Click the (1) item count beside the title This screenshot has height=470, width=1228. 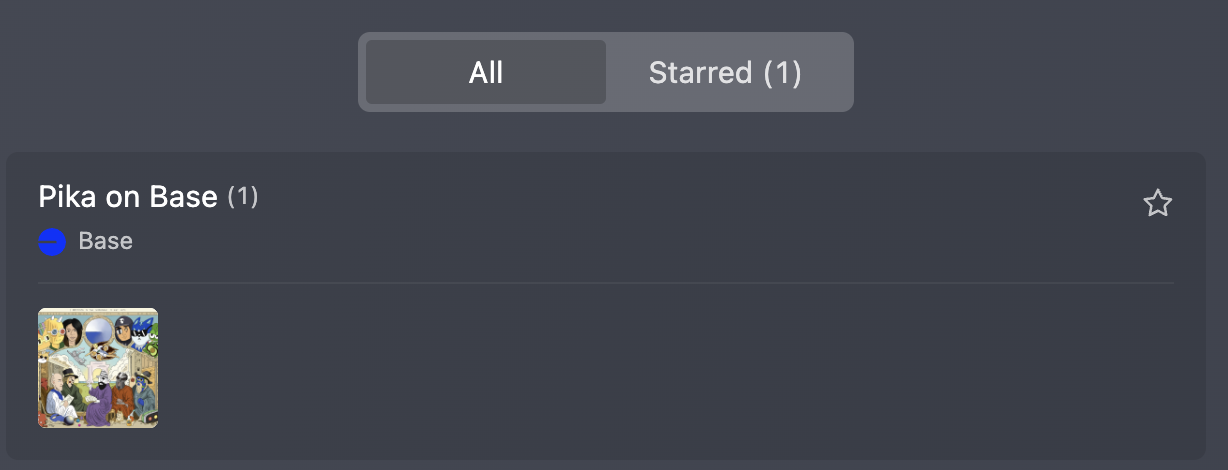tap(243, 197)
